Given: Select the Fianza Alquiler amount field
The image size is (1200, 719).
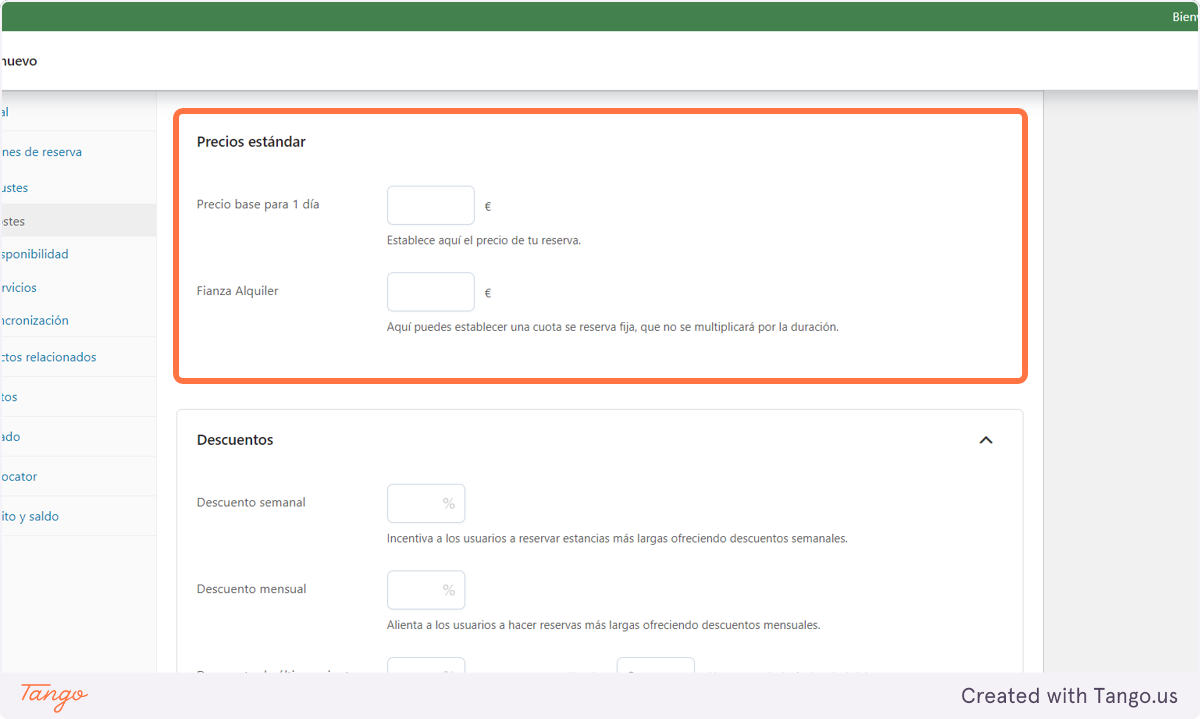Looking at the screenshot, I should pyautogui.click(x=431, y=292).
